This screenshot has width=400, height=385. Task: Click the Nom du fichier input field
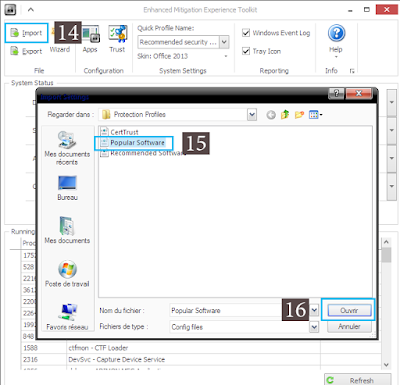tap(240, 310)
